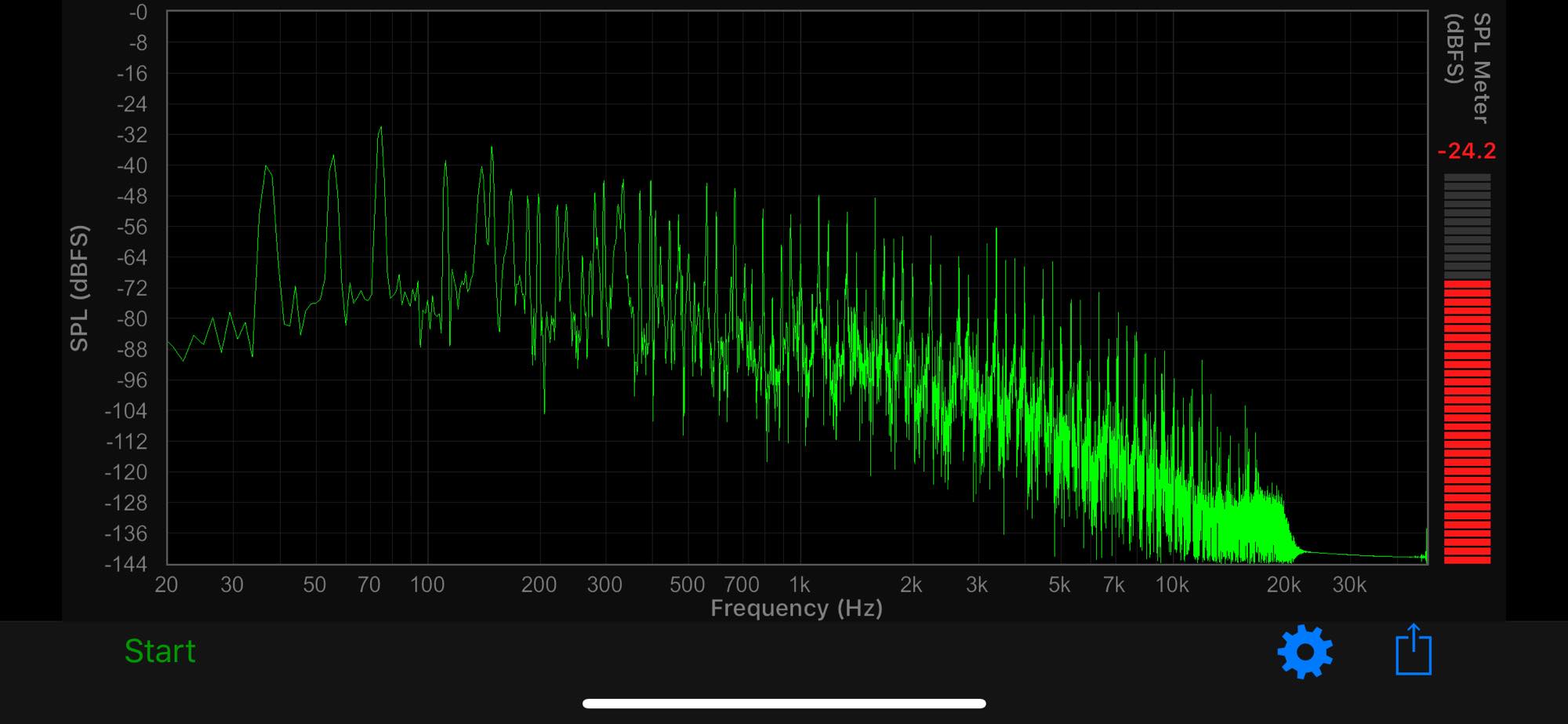Tap the share export icon
Screen dimensions: 1568x724
click(x=1414, y=649)
